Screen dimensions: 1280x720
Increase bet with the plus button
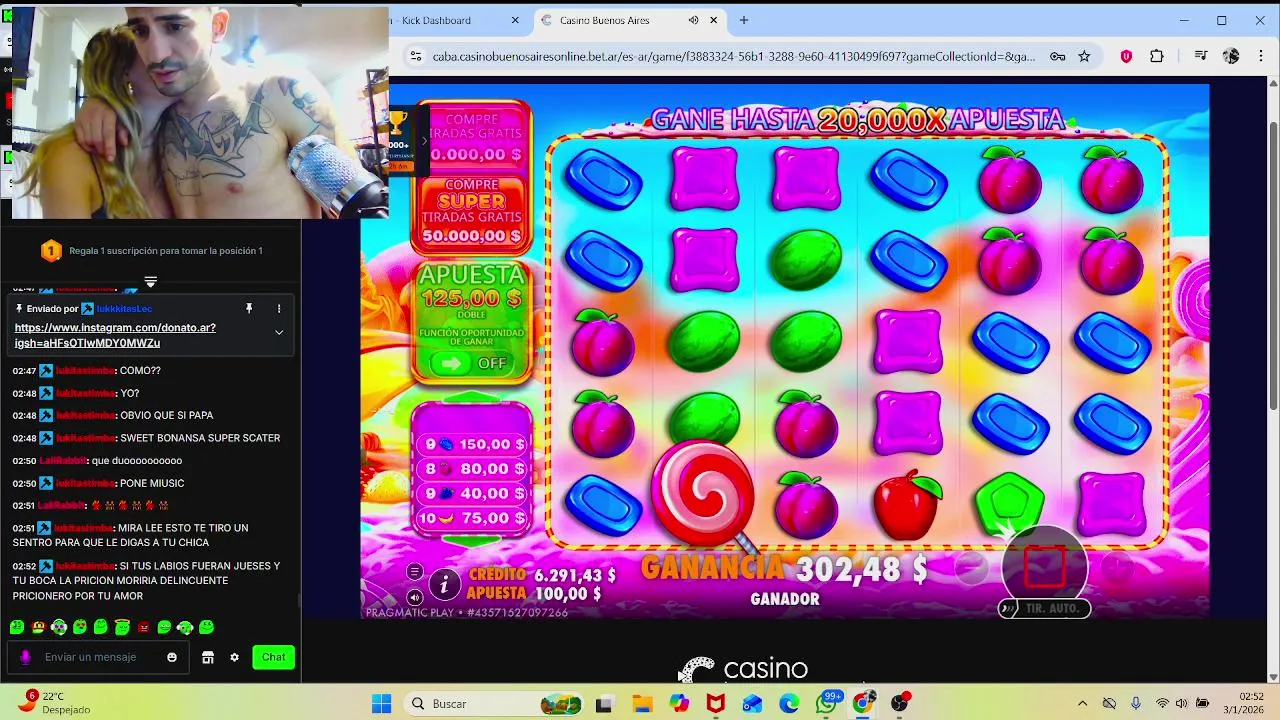[x=1118, y=568]
